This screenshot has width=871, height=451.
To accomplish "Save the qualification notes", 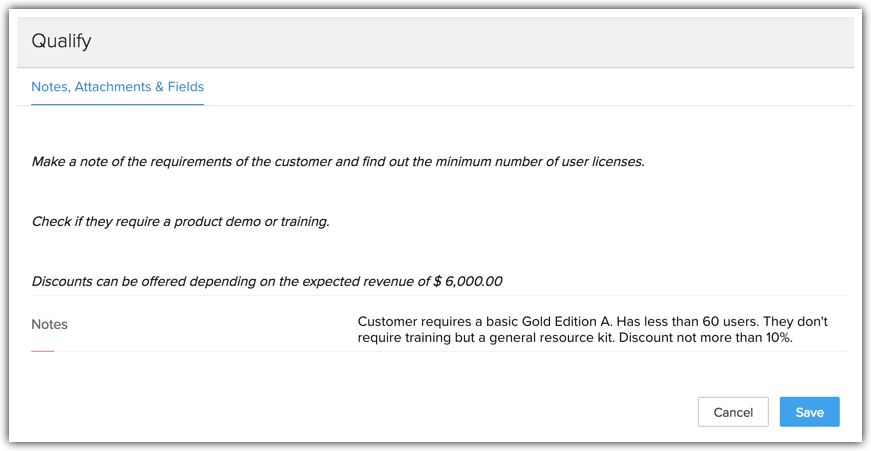I will point(809,412).
